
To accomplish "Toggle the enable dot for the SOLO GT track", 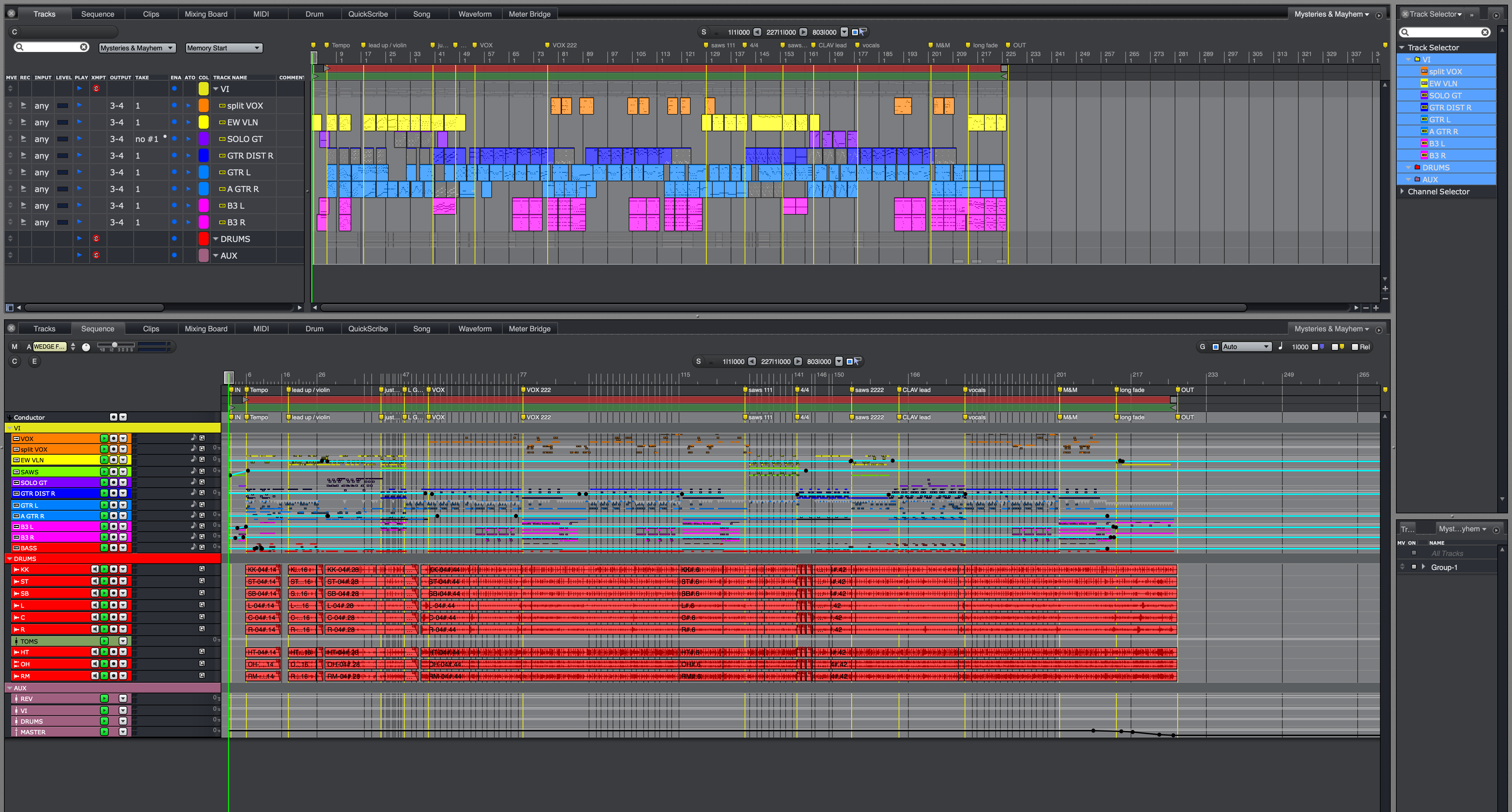I will point(174,139).
